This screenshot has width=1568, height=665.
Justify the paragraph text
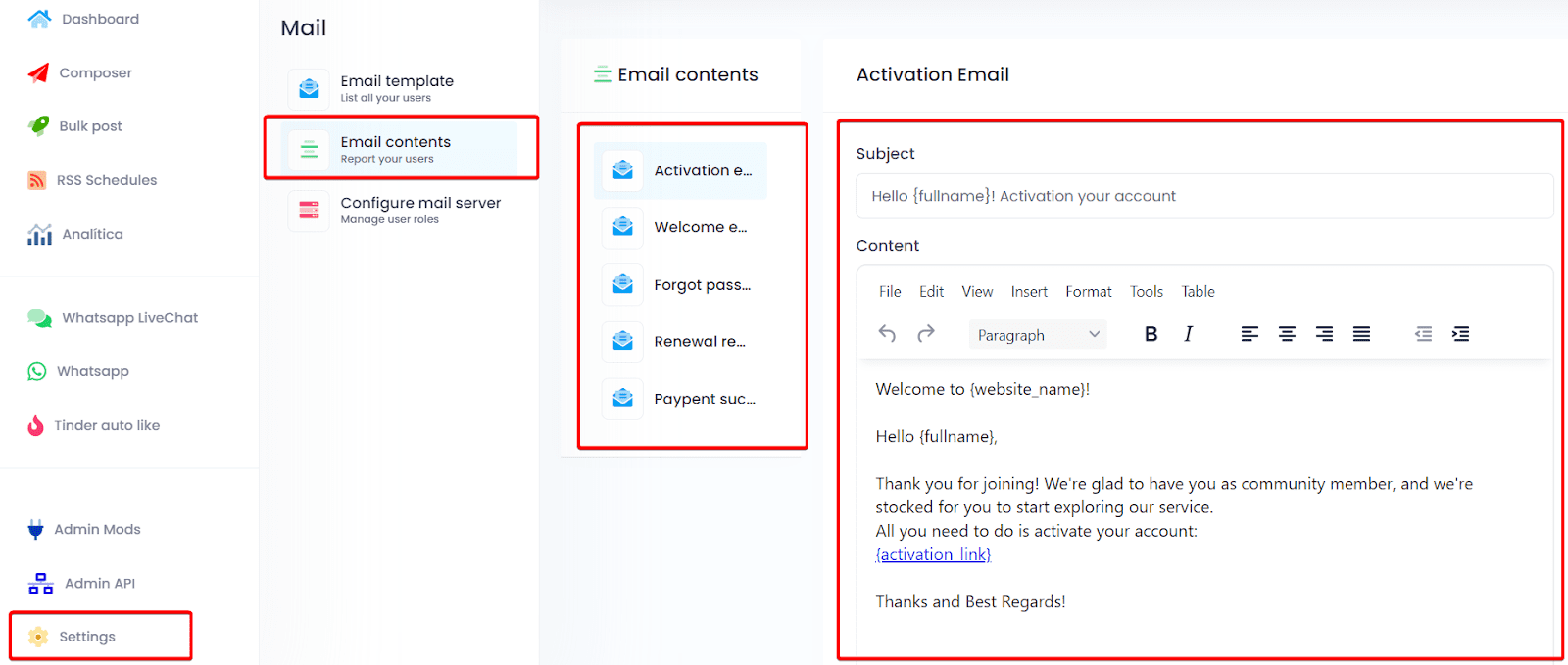click(x=1361, y=334)
